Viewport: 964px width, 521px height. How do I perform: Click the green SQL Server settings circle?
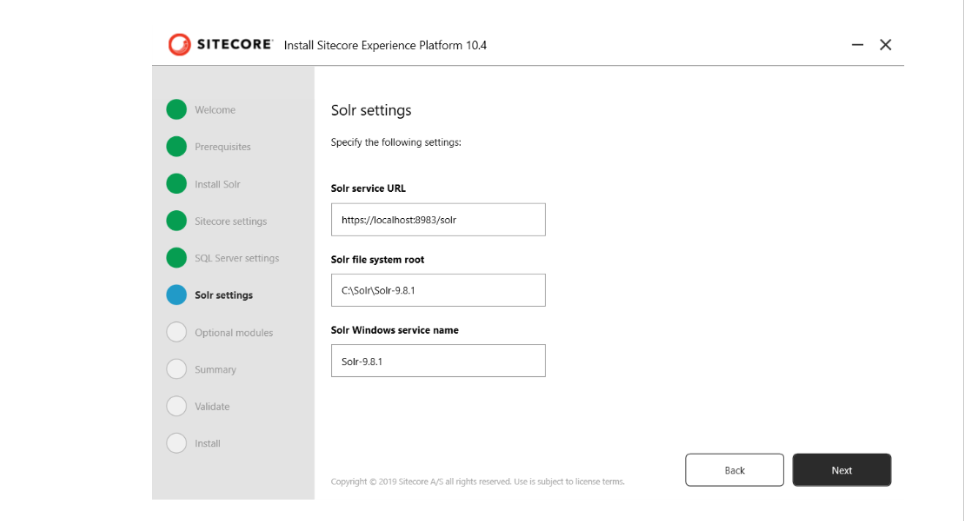pos(176,257)
